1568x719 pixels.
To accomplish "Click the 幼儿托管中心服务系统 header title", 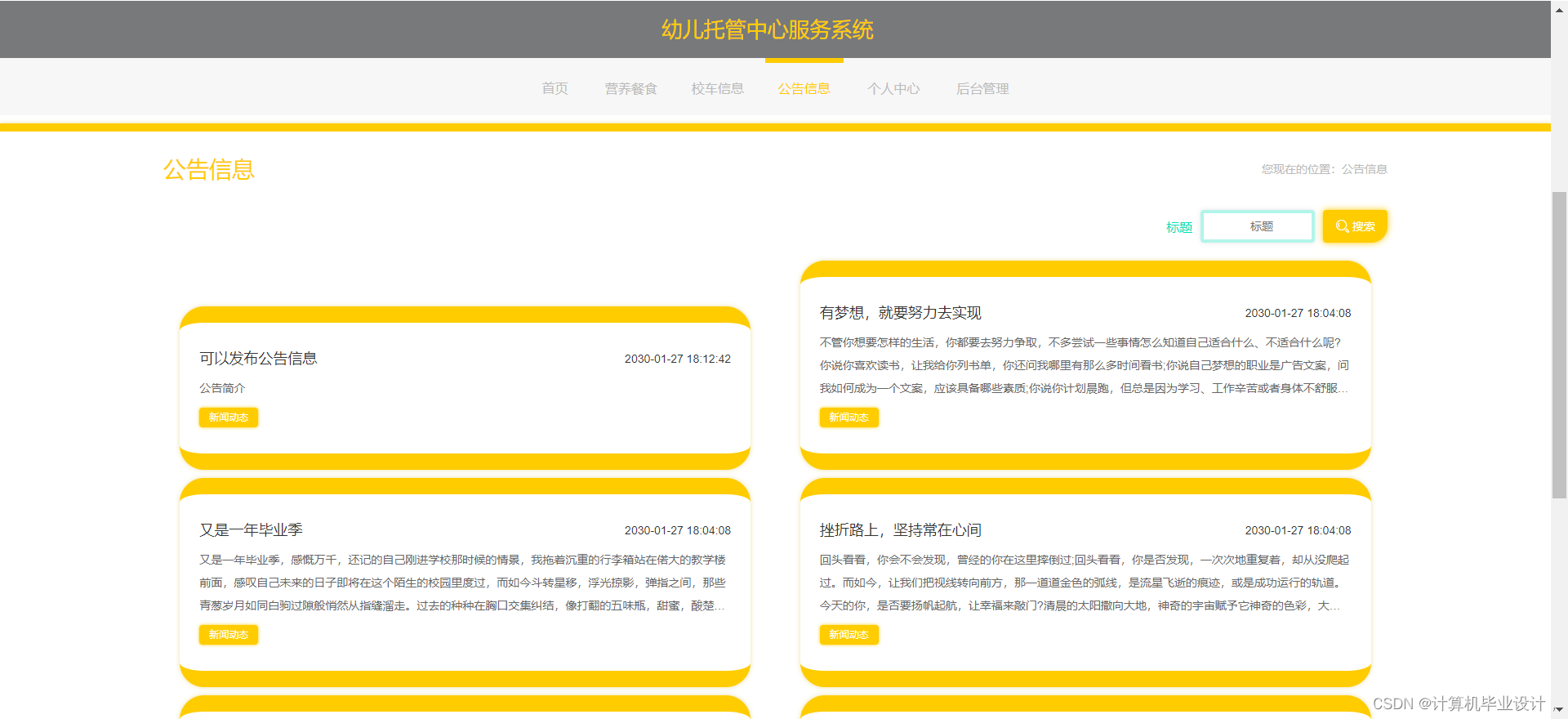I will click(x=767, y=29).
